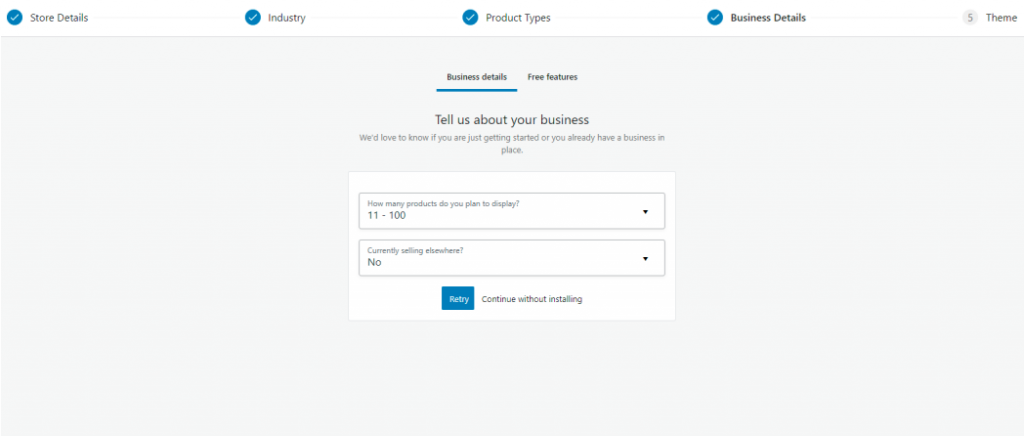Jump to the Product Types step label
Viewport: 1024px width, 436px height.
pyautogui.click(x=518, y=18)
